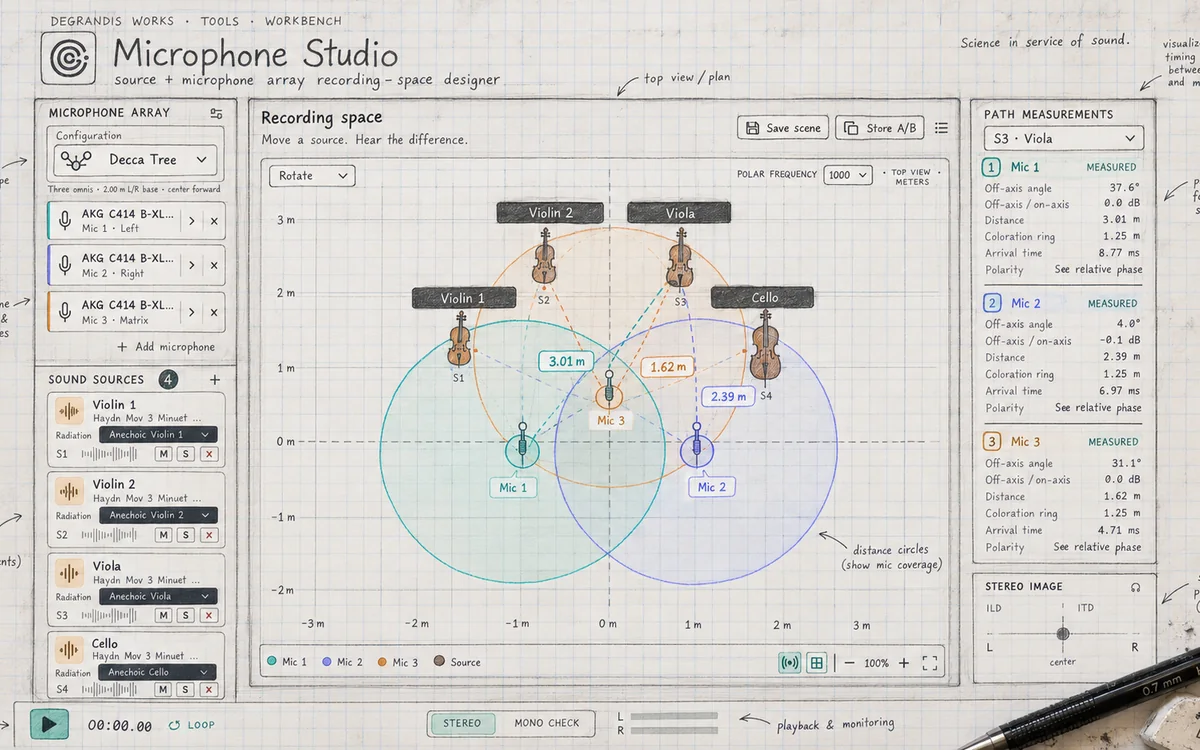The height and width of the screenshot is (750, 1200).
Task: Click the Store A/B button
Action: [x=879, y=128]
